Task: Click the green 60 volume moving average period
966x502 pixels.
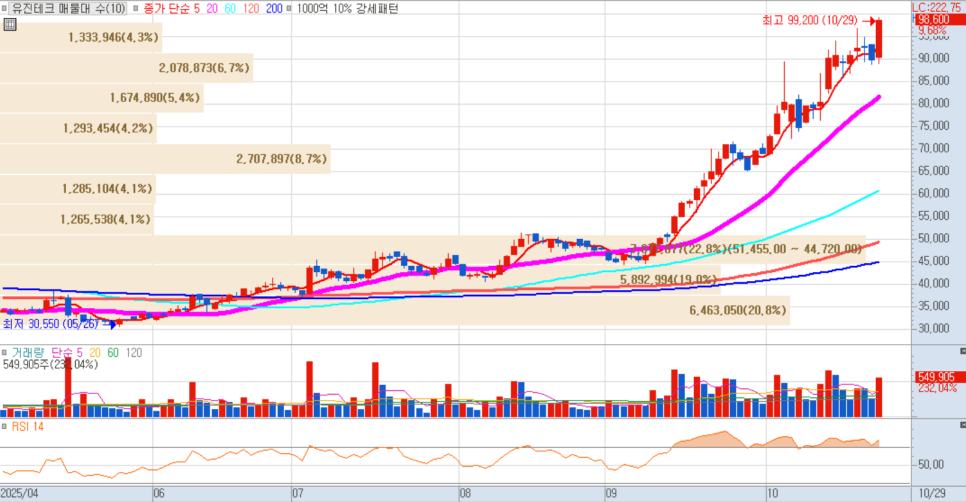Action: (x=113, y=353)
